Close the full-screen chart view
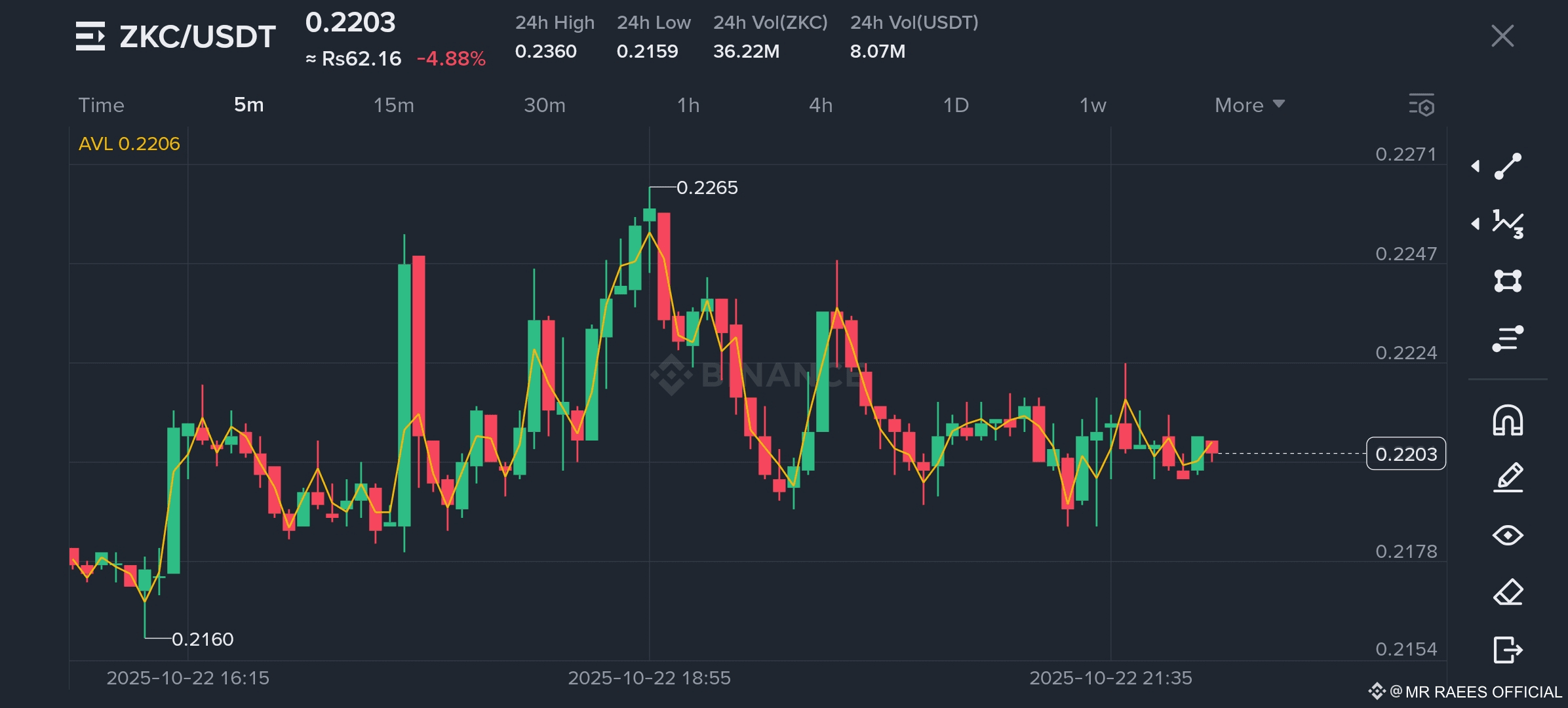This screenshot has width=1568, height=708. point(1502,36)
